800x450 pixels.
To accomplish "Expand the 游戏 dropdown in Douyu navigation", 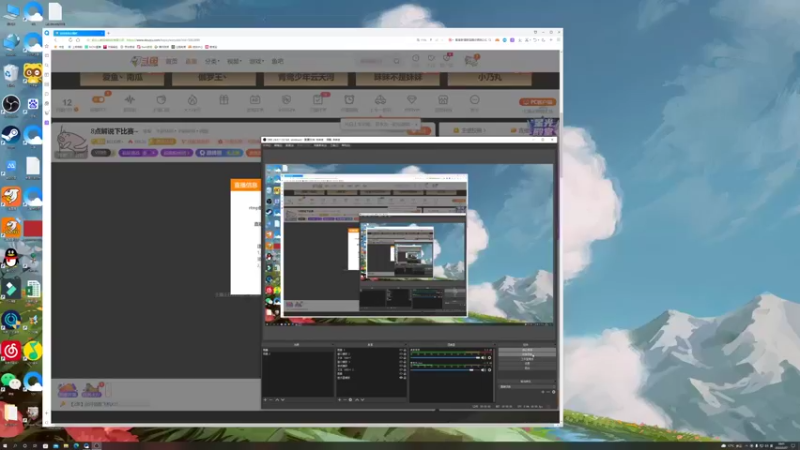I will 257,61.
